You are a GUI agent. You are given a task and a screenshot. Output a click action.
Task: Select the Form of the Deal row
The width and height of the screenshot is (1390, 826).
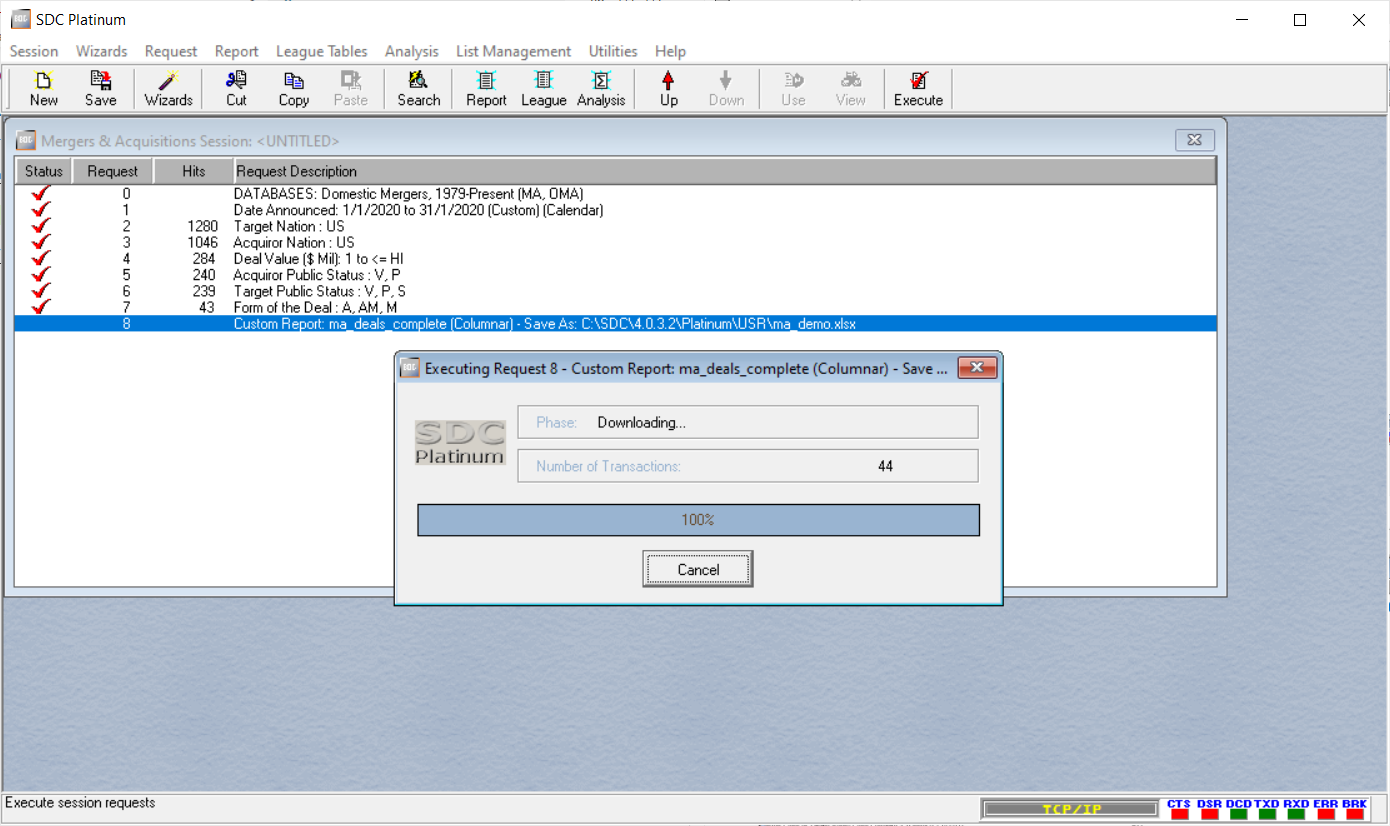(615, 307)
